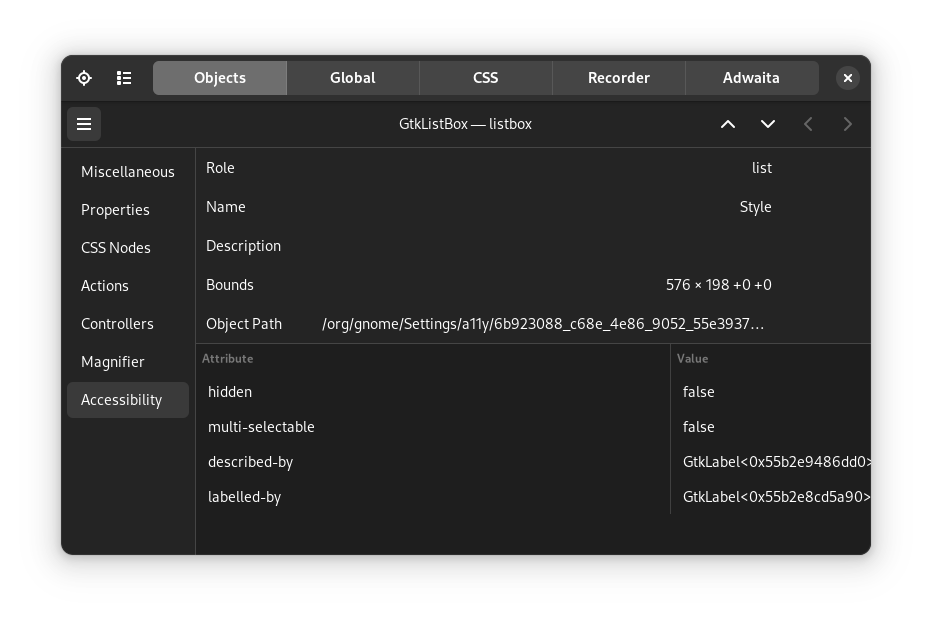Open the hamburger menu
Viewport: 932px width, 622px height.
point(84,124)
